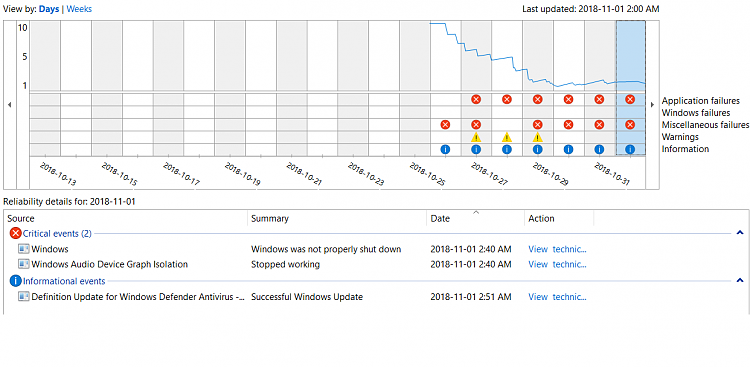Open View technical details for Audio Device Graph Isolation

[557, 264]
